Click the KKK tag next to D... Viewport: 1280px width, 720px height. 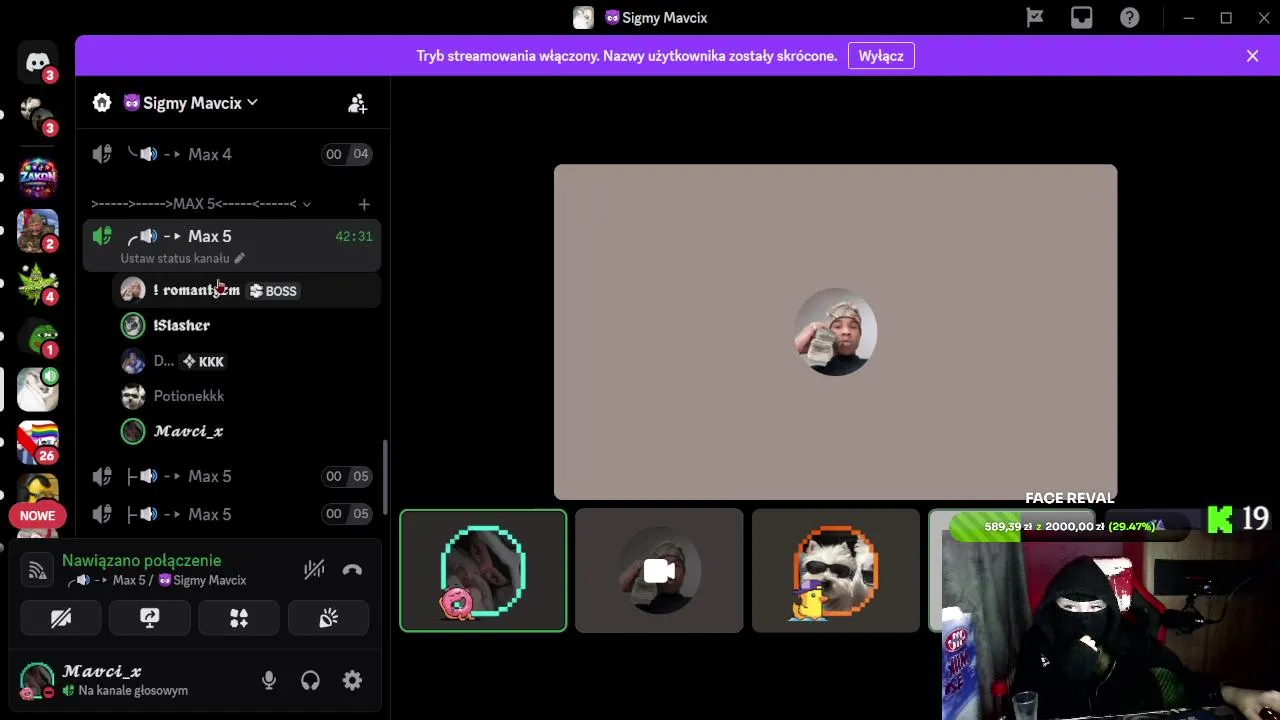pyautogui.click(x=203, y=362)
